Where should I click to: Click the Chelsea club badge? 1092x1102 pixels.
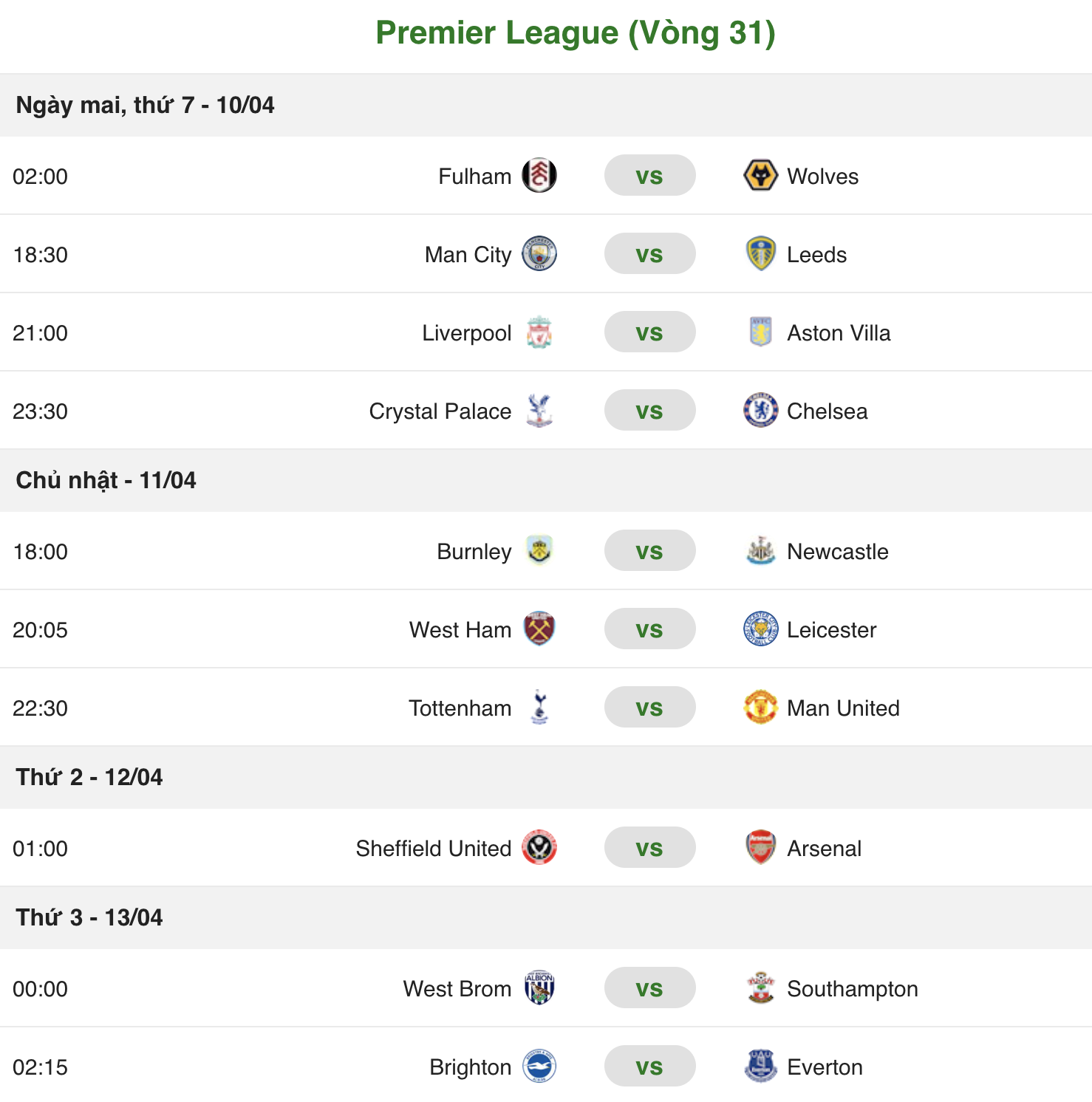click(759, 411)
